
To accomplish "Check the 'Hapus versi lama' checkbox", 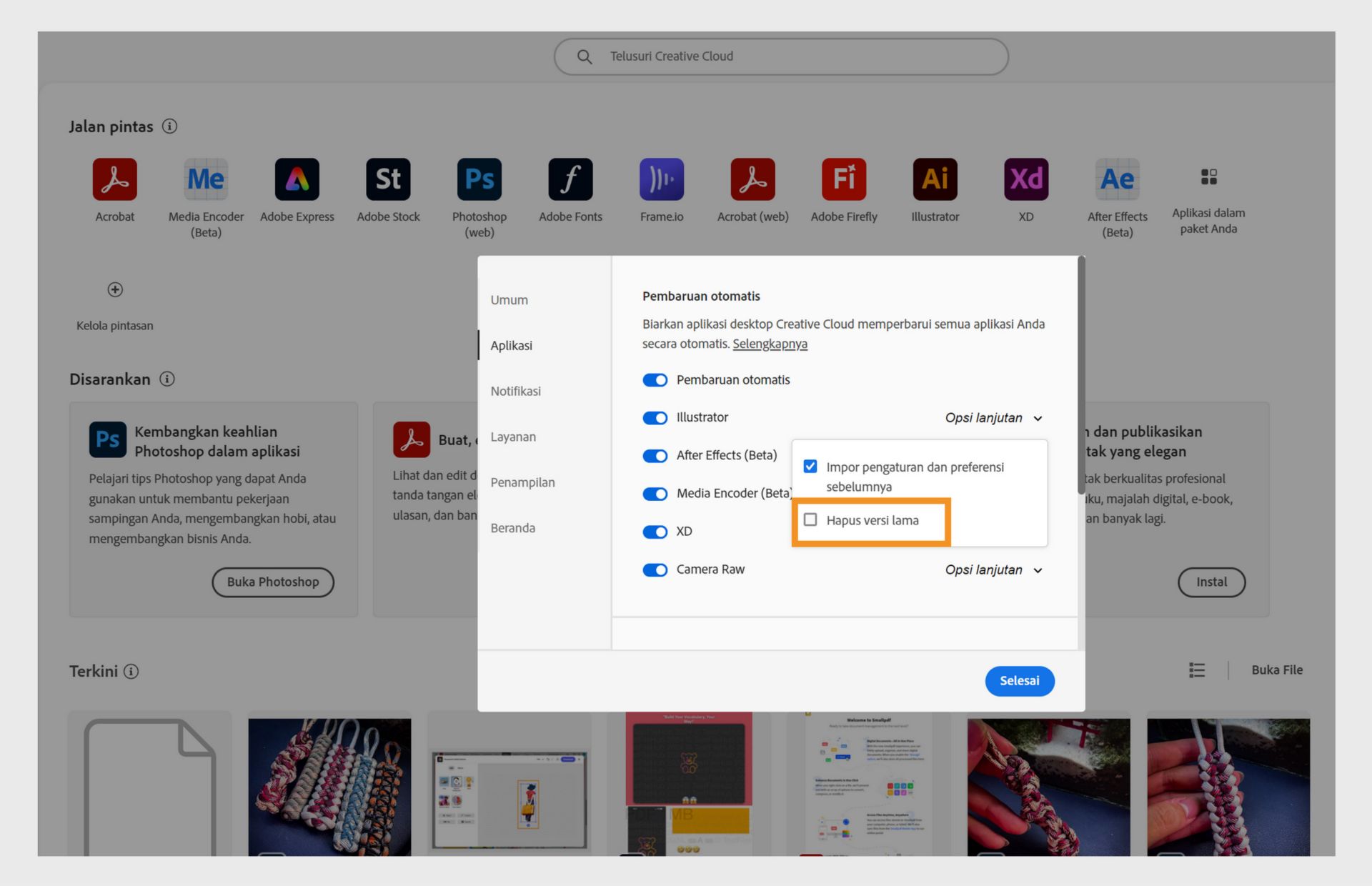I will (x=810, y=519).
